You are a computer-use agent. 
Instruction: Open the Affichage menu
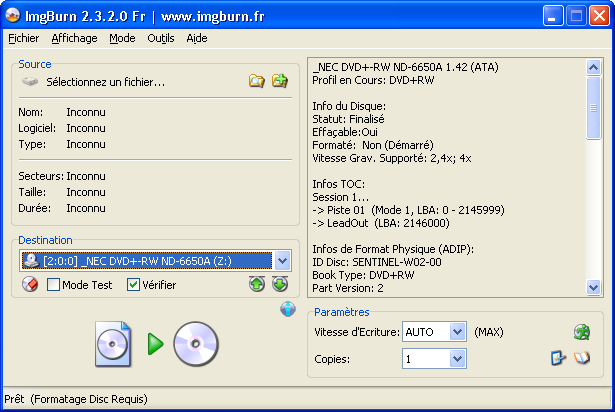[x=74, y=38]
